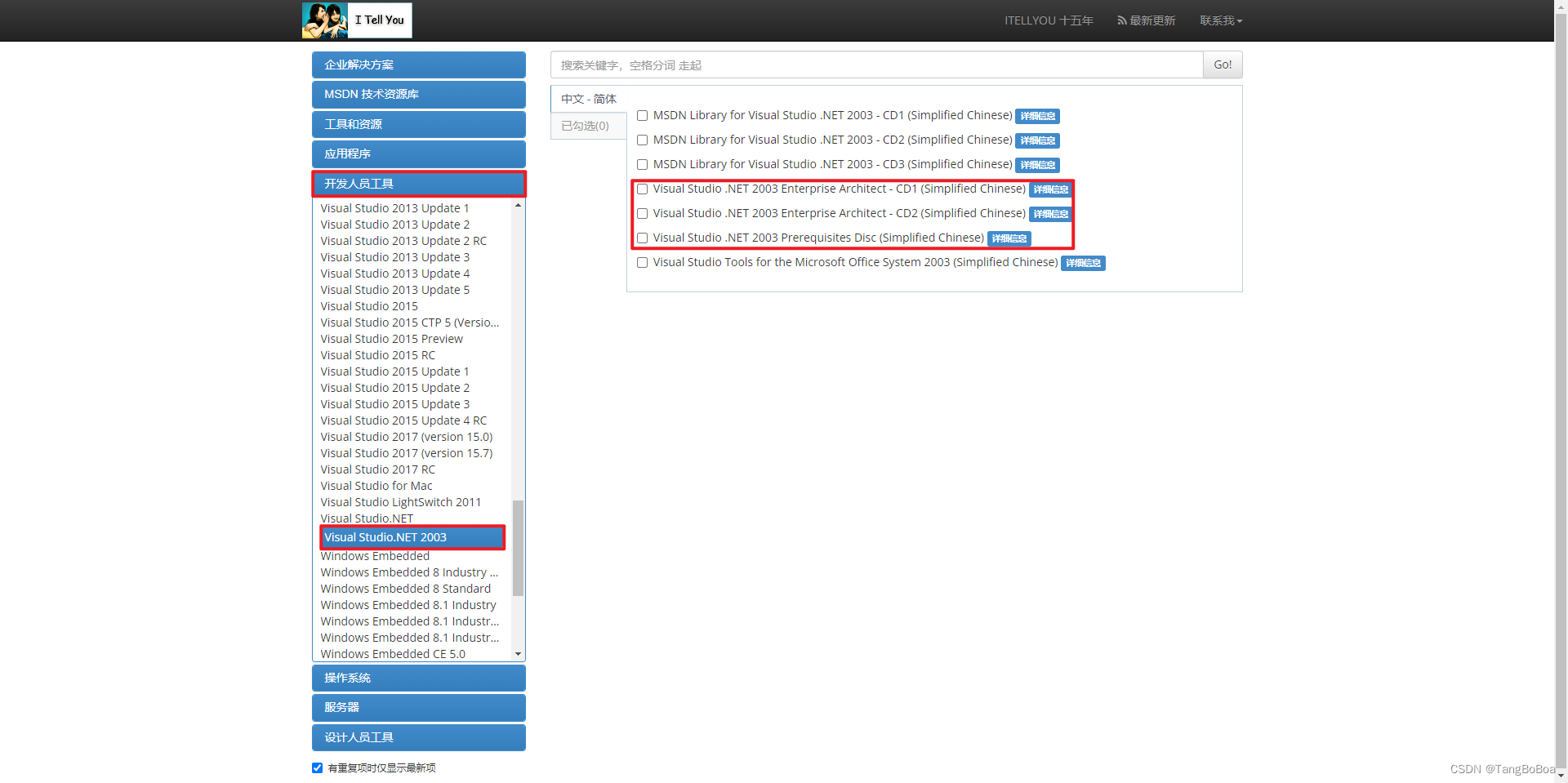This screenshot has height=783, width=1568.
Task: Click the Go! search button
Action: [x=1223, y=65]
